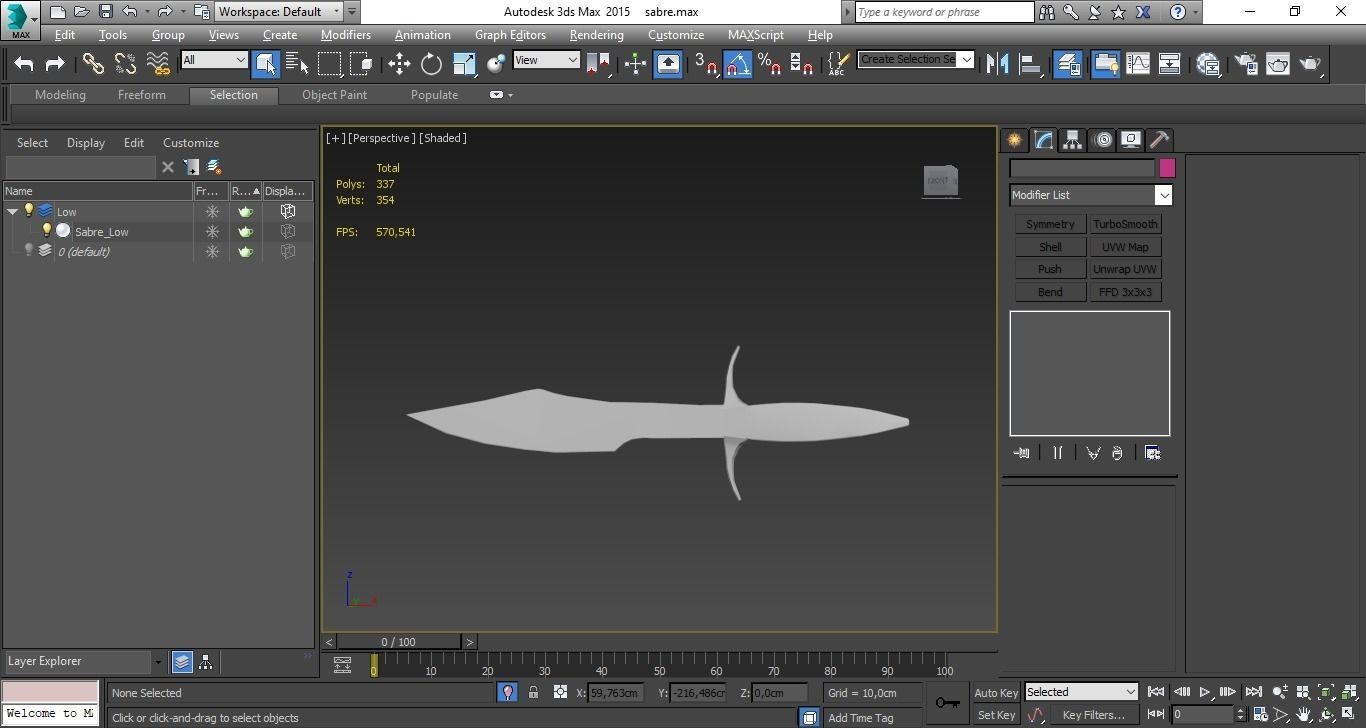Click the Bind to Space Warp icon
1366x728 pixels.
click(158, 64)
